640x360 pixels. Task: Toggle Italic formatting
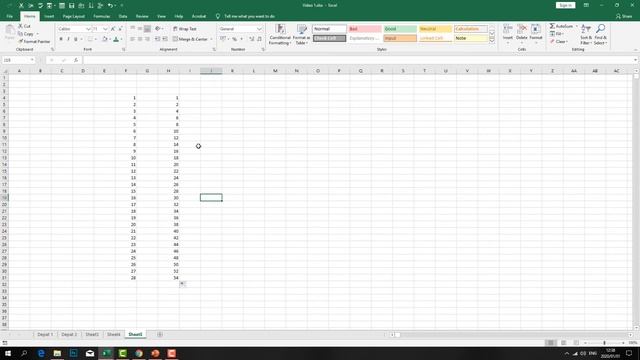click(x=68, y=39)
